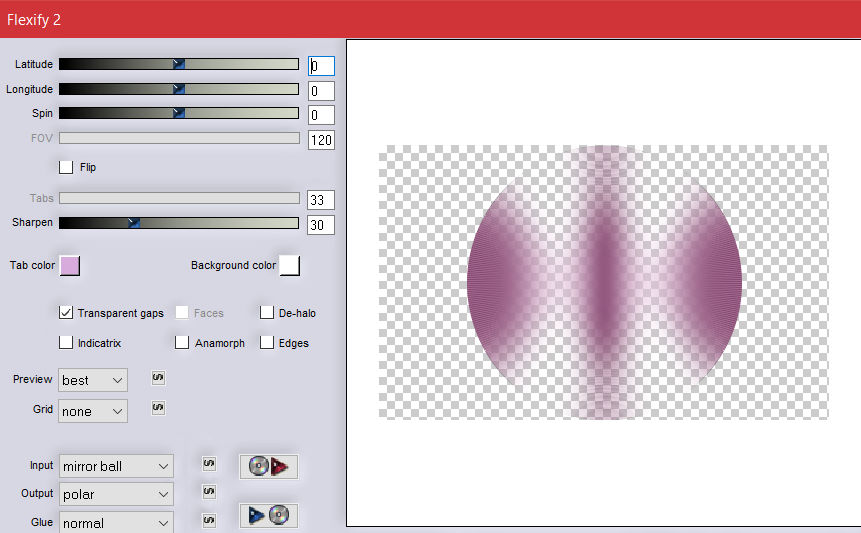Click the Flexify 2 title text

pos(33,20)
